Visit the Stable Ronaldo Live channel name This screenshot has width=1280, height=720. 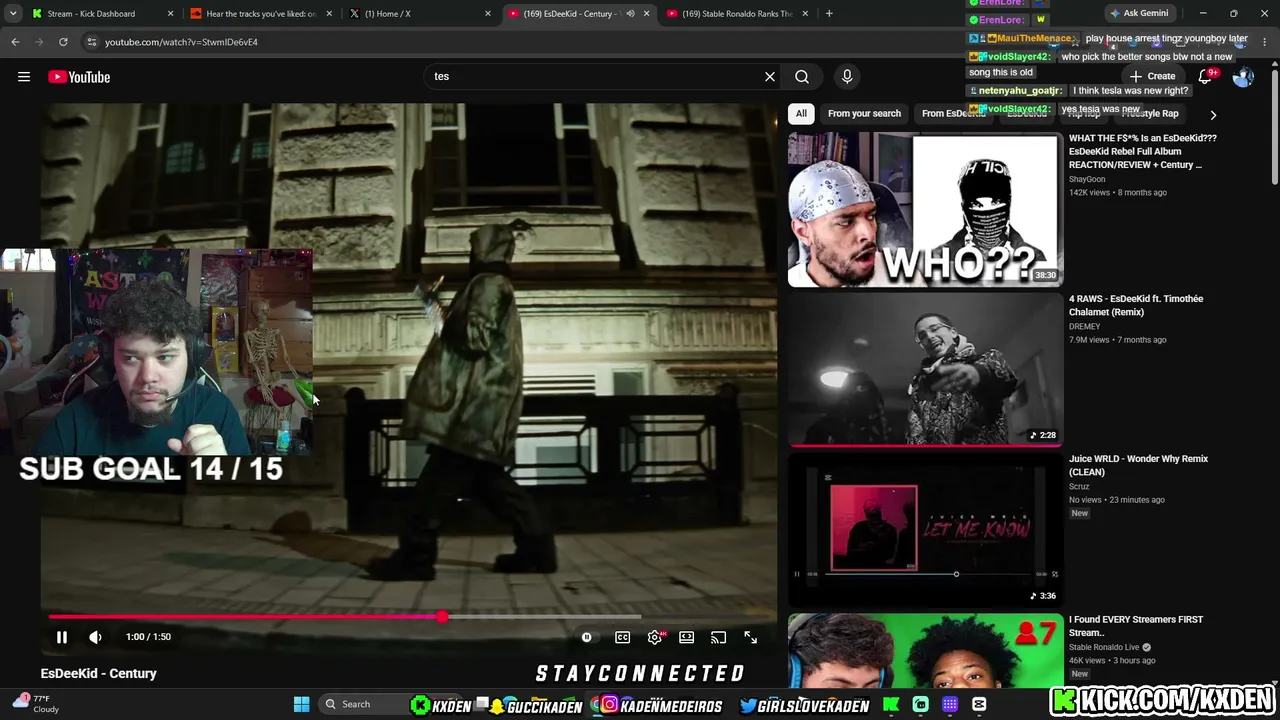[1104, 647]
